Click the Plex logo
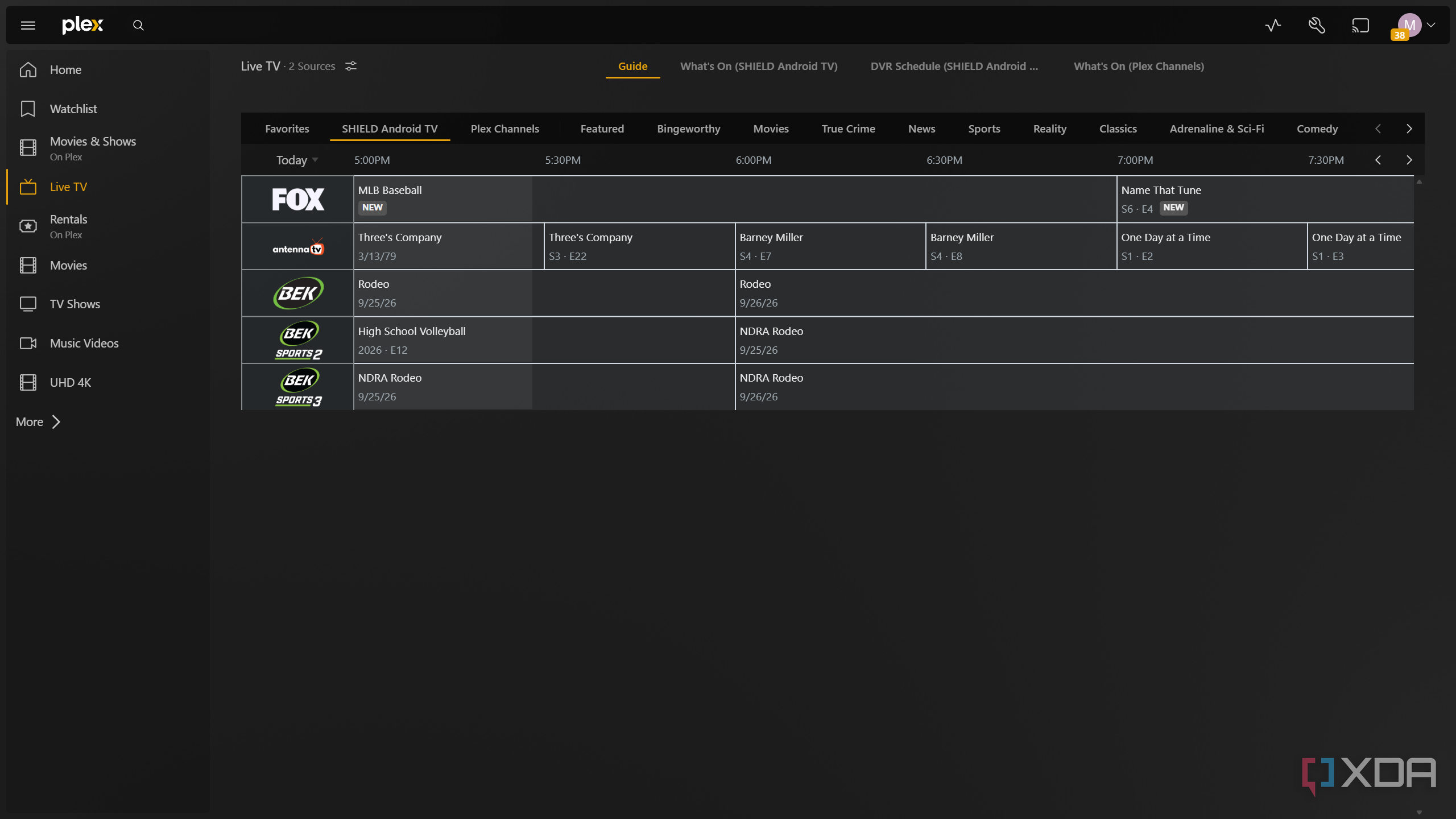This screenshot has height=819, width=1456. [x=82, y=25]
